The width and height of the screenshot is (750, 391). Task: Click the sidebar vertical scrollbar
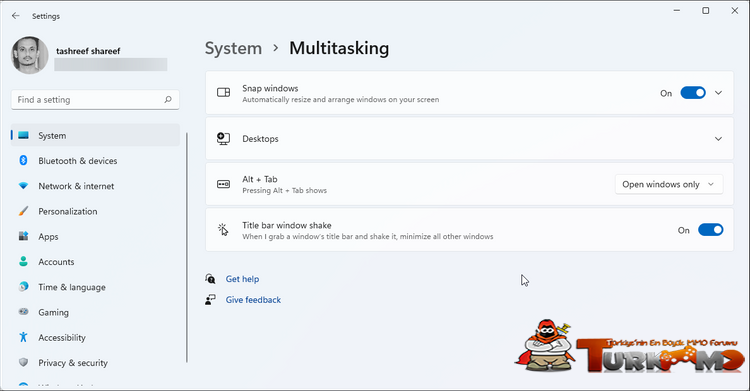[x=187, y=247]
